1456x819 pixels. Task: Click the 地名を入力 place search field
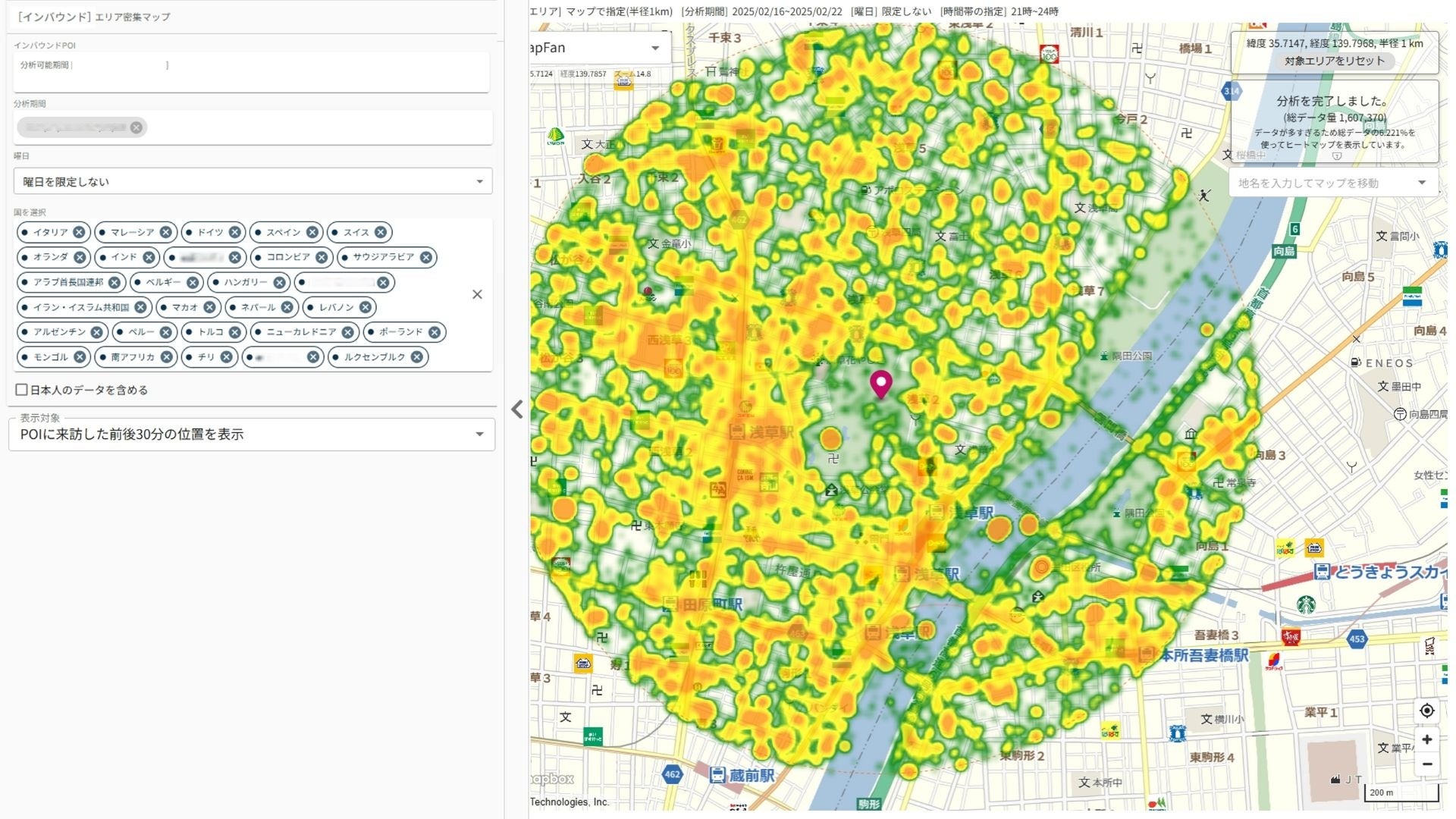tap(1323, 183)
